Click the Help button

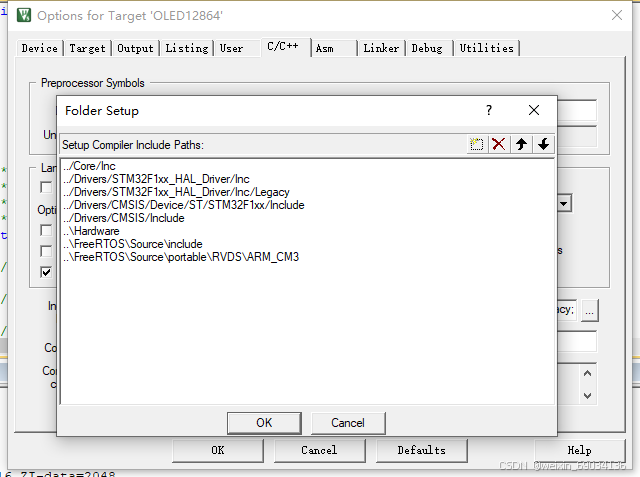(580, 450)
